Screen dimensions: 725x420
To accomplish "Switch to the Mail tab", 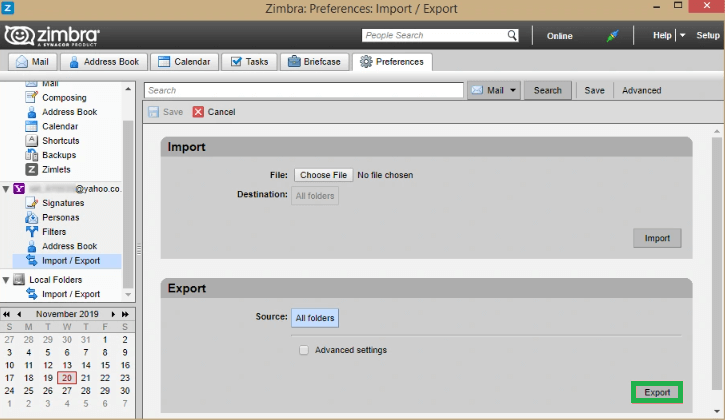I will pos(32,62).
